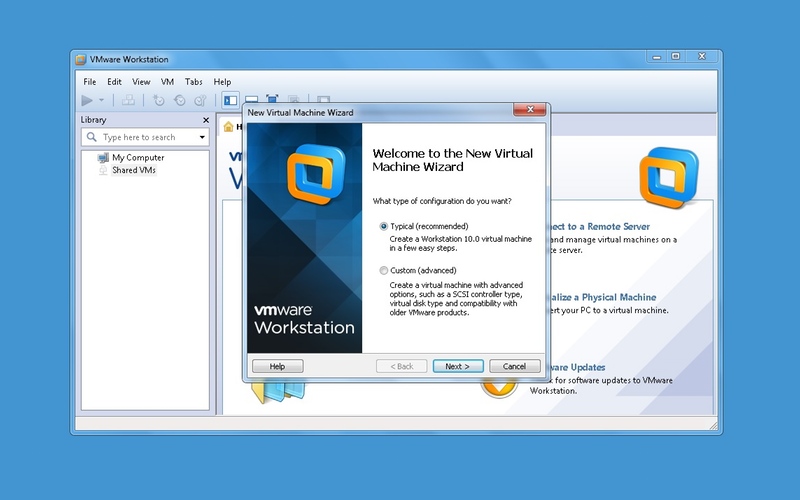This screenshot has height=500, width=800.
Task: Open the power options dropdown arrow beside play
Action: click(x=102, y=101)
